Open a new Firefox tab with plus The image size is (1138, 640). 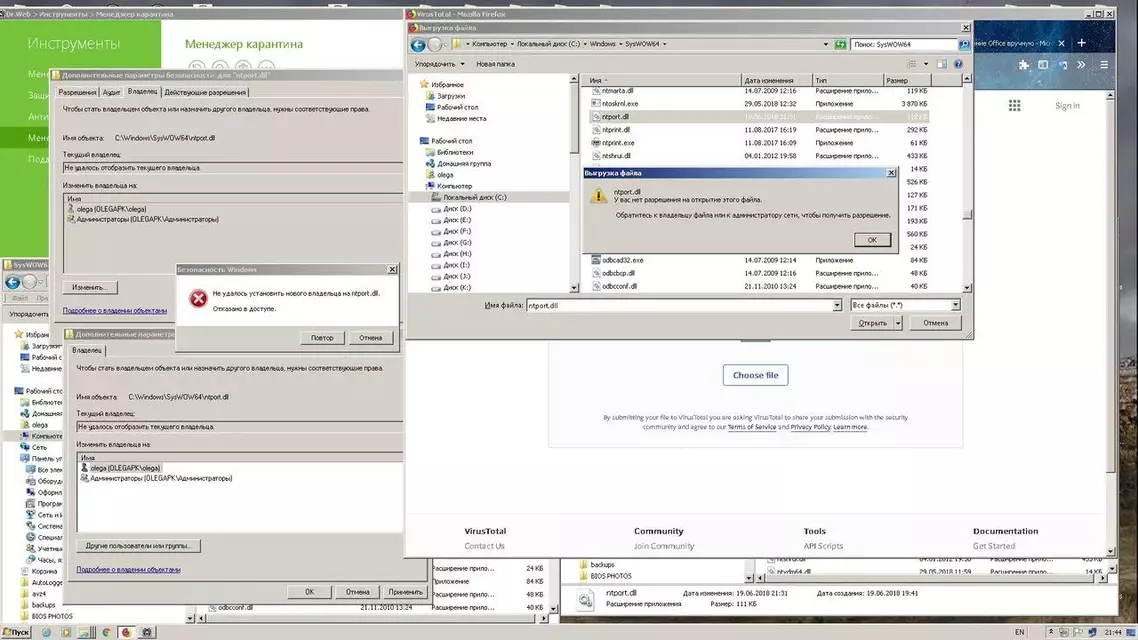1081,43
